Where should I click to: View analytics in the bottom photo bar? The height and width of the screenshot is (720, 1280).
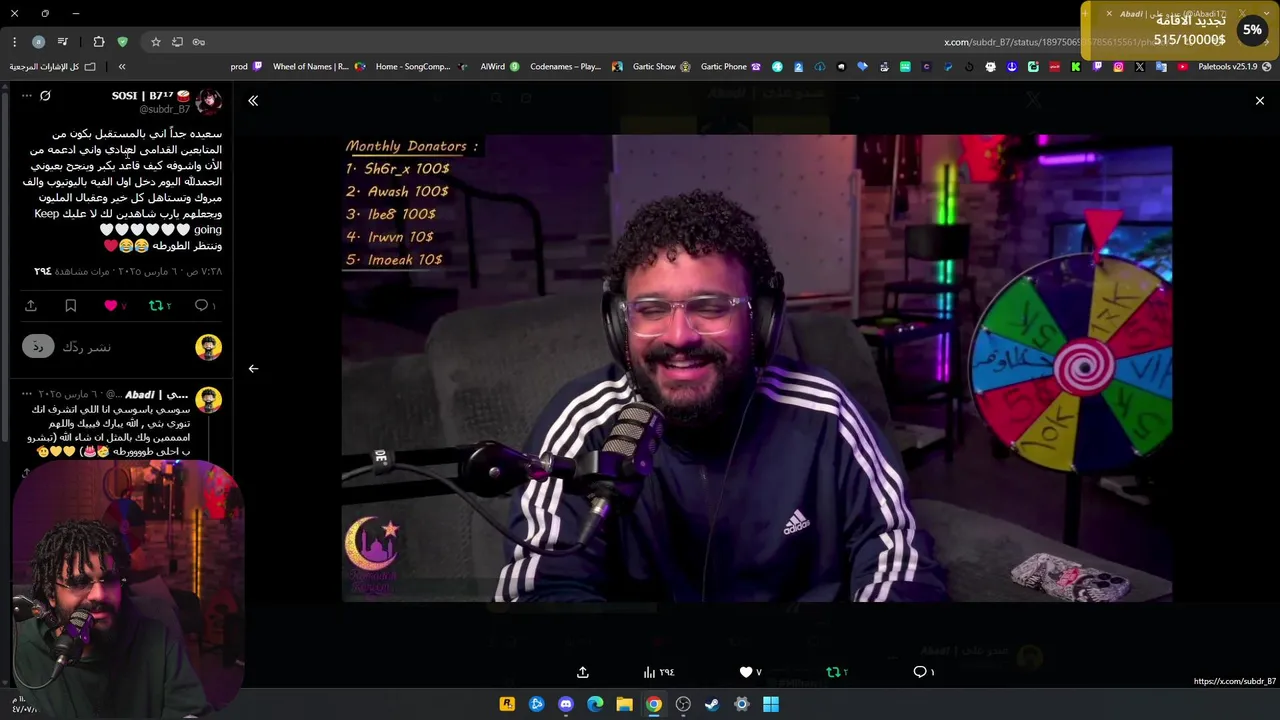659,672
